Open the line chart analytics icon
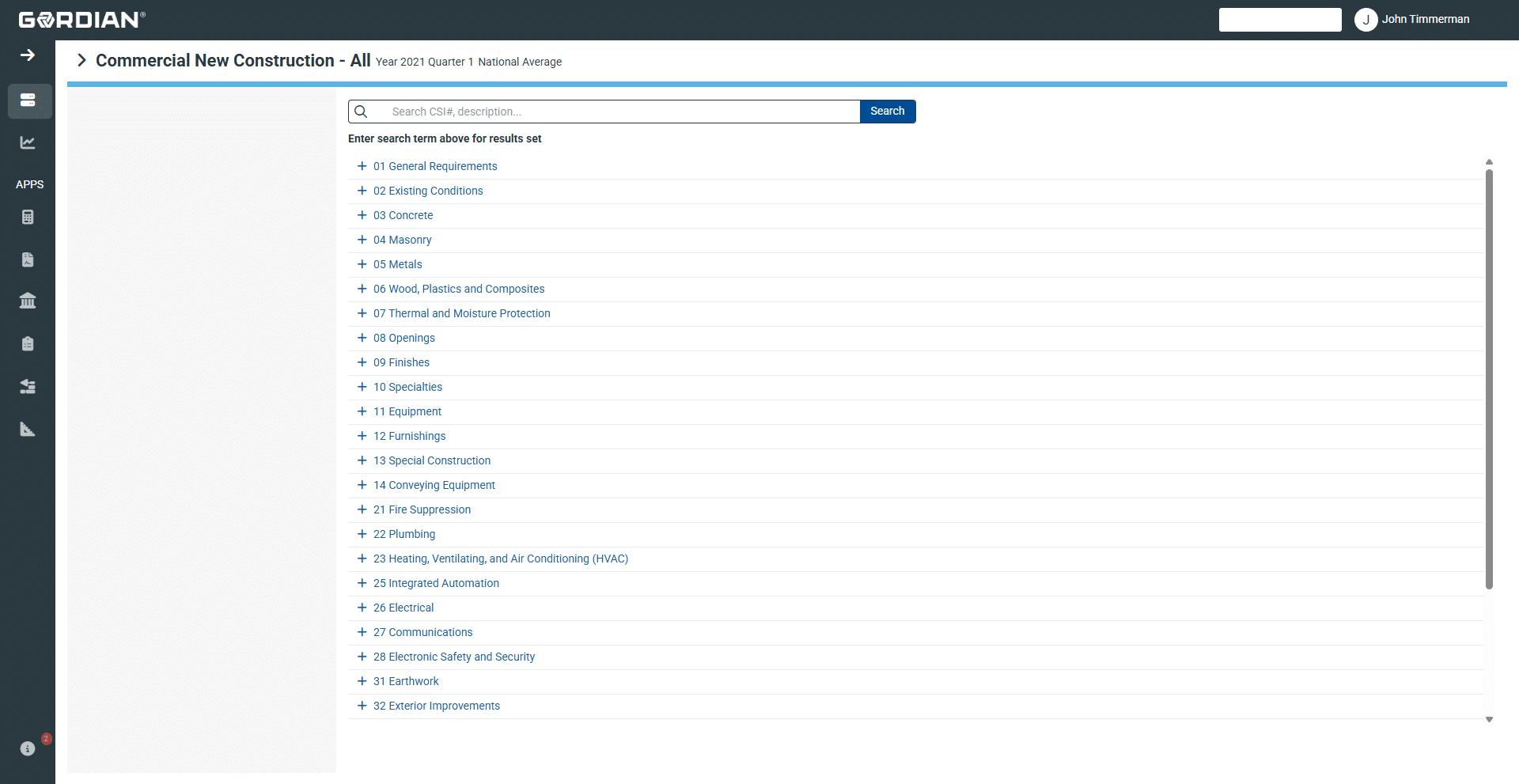The height and width of the screenshot is (784, 1519). point(28,142)
